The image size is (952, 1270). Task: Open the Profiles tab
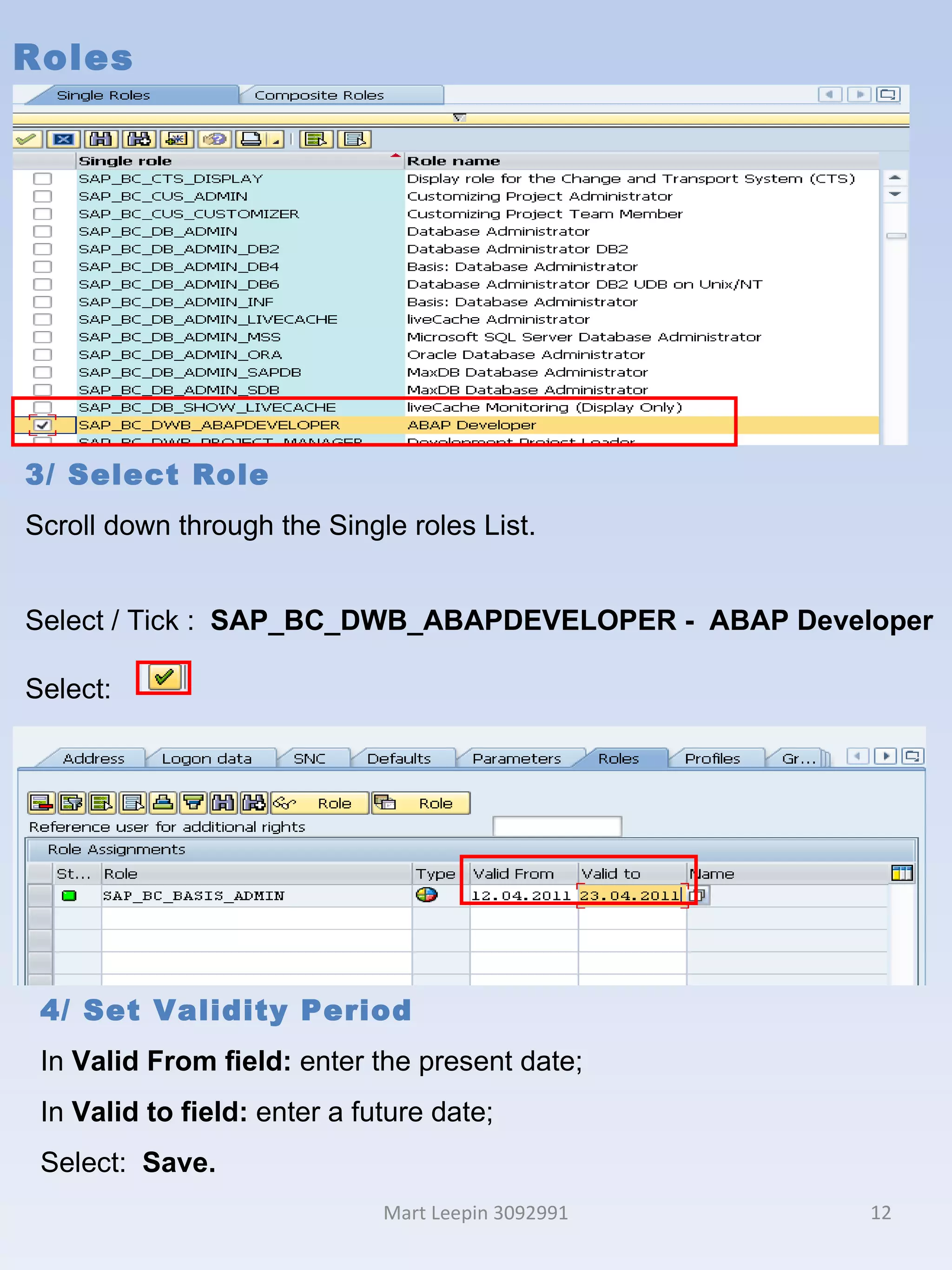pyautogui.click(x=712, y=758)
